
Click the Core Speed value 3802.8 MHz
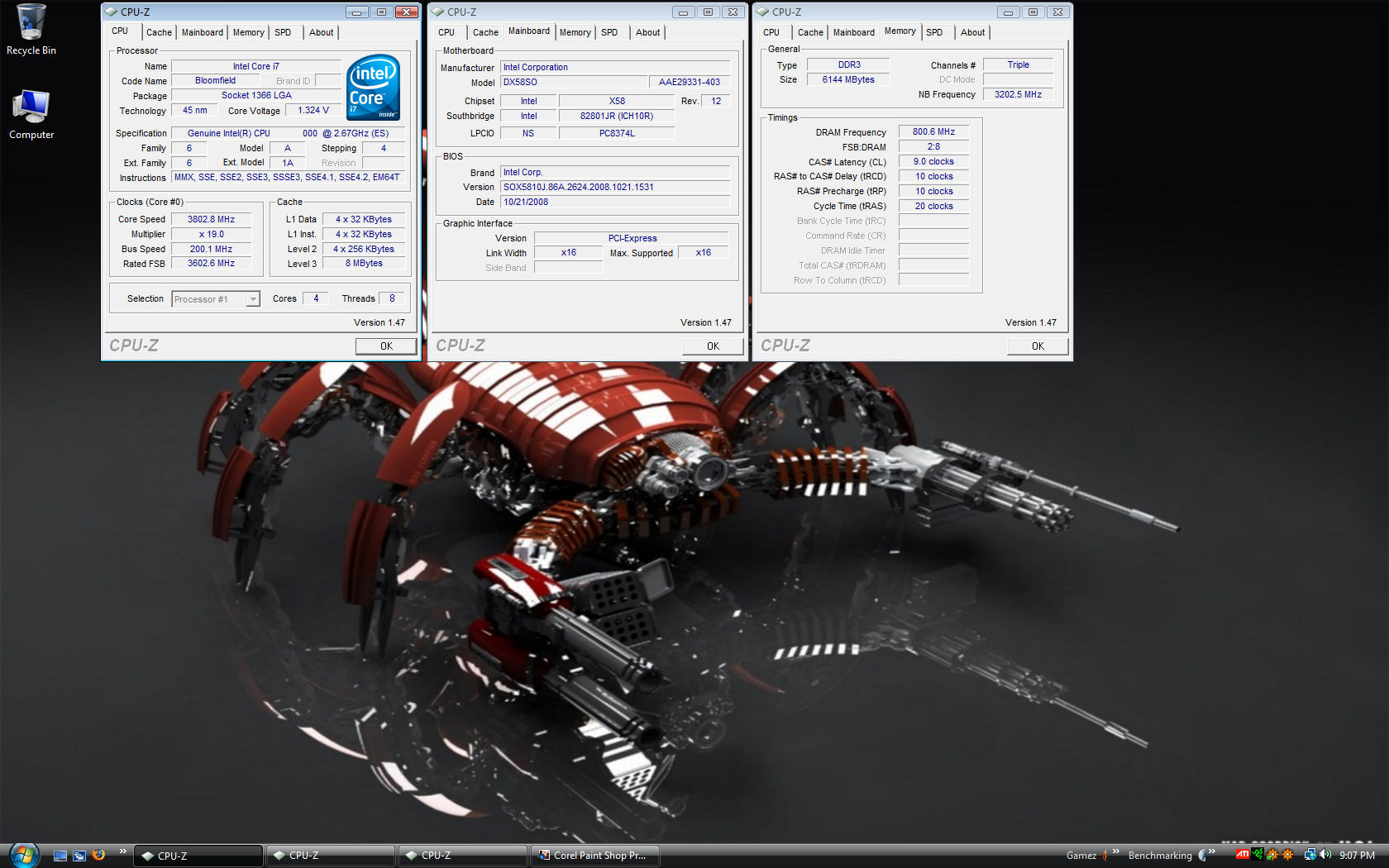pos(211,219)
